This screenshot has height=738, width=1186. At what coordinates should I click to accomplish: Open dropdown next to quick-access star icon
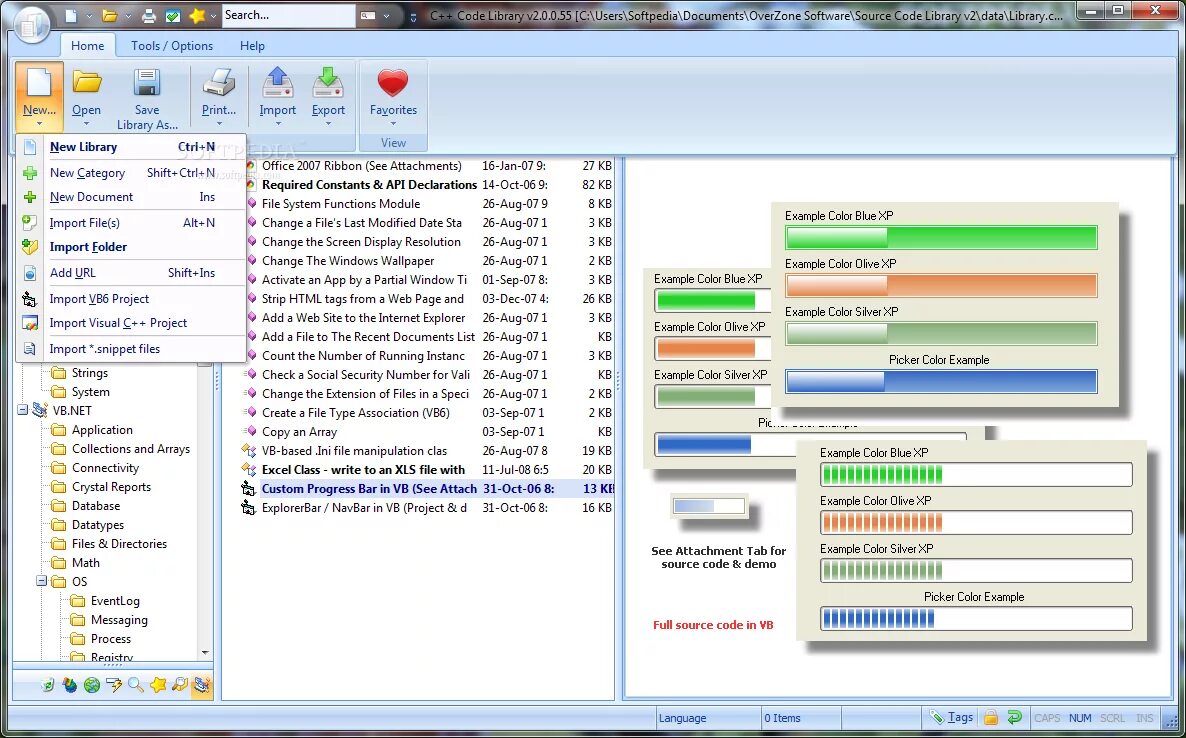(213, 16)
